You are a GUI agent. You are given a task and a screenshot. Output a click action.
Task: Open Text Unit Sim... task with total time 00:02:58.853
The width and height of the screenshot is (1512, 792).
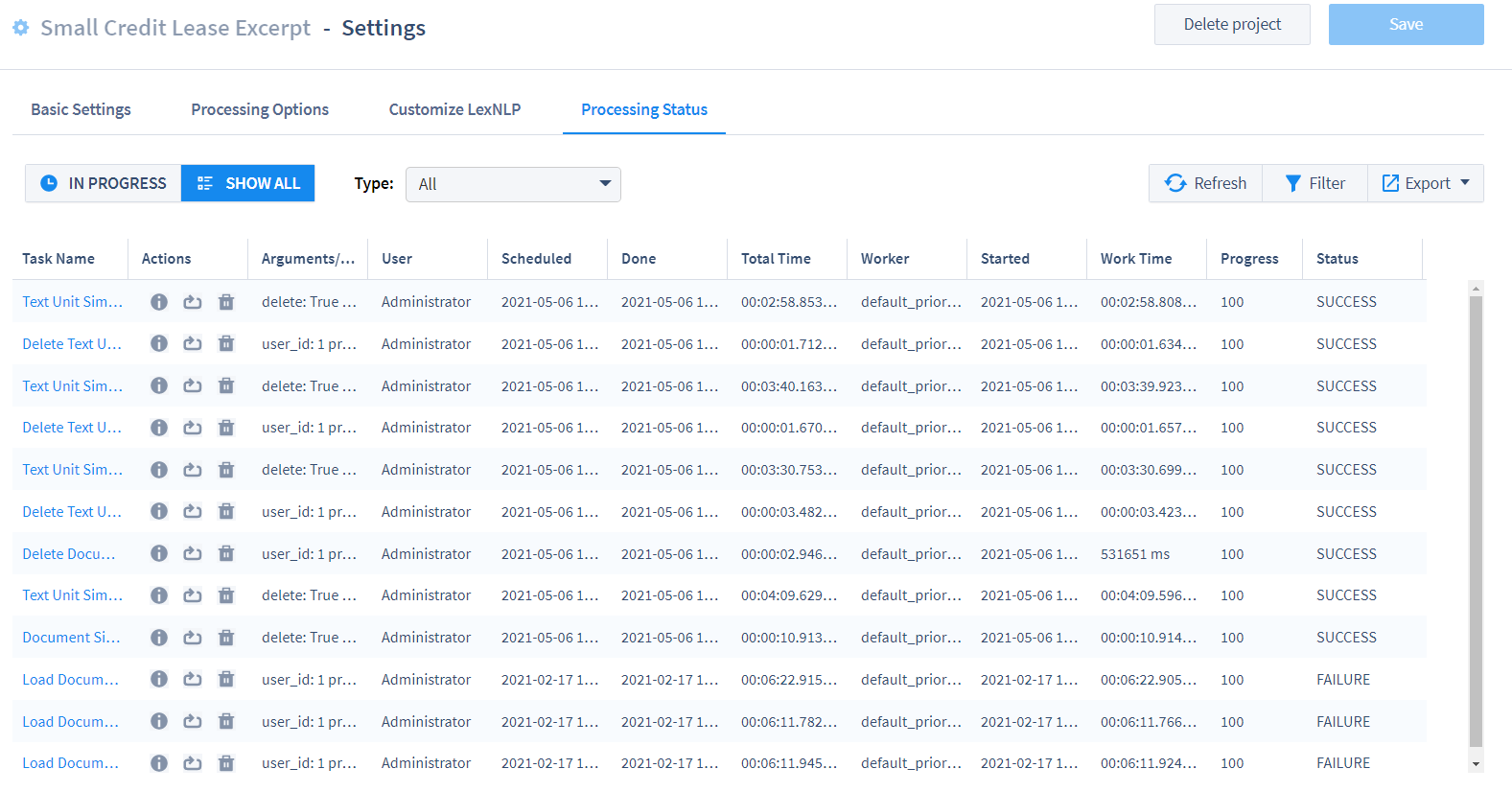pyautogui.click(x=73, y=302)
